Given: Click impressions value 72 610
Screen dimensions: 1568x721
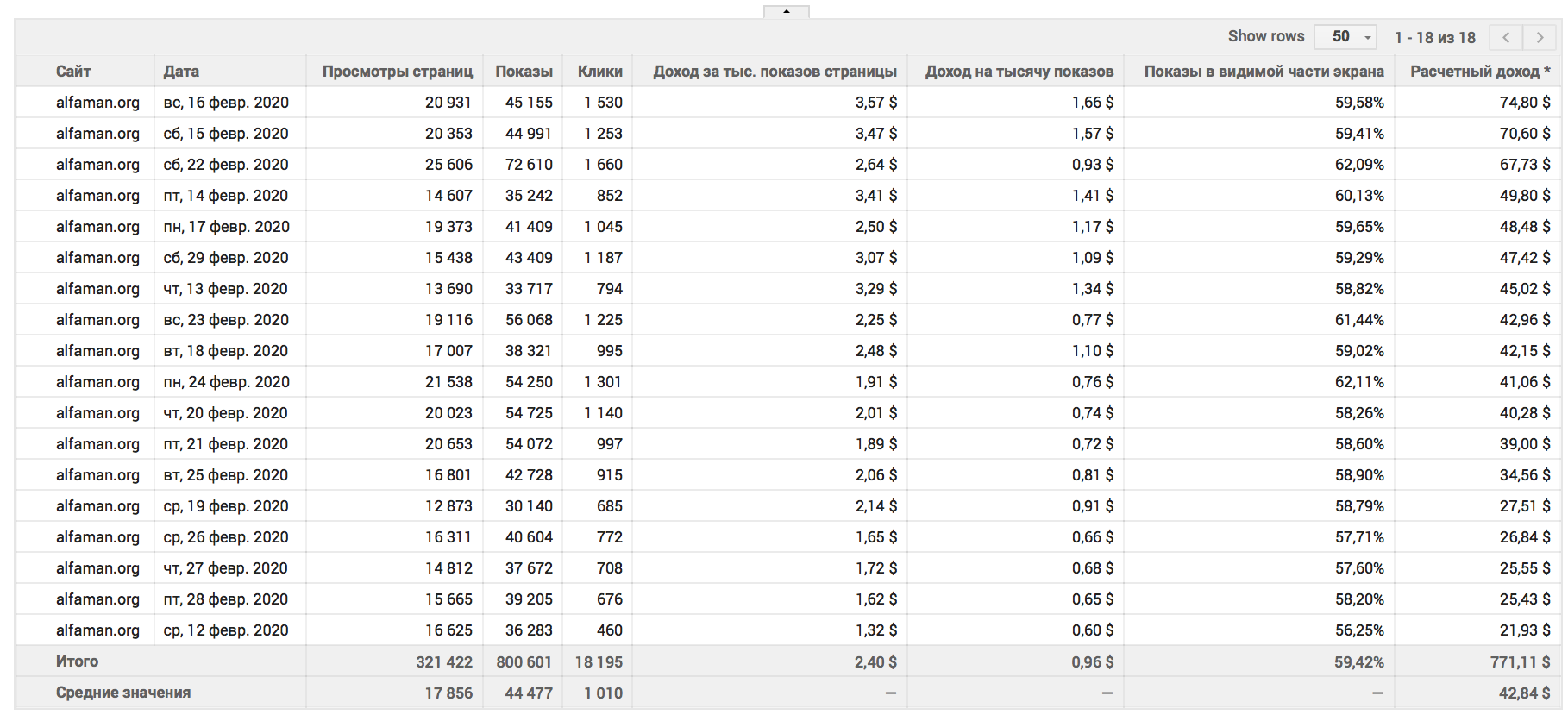Looking at the screenshot, I should (x=529, y=165).
